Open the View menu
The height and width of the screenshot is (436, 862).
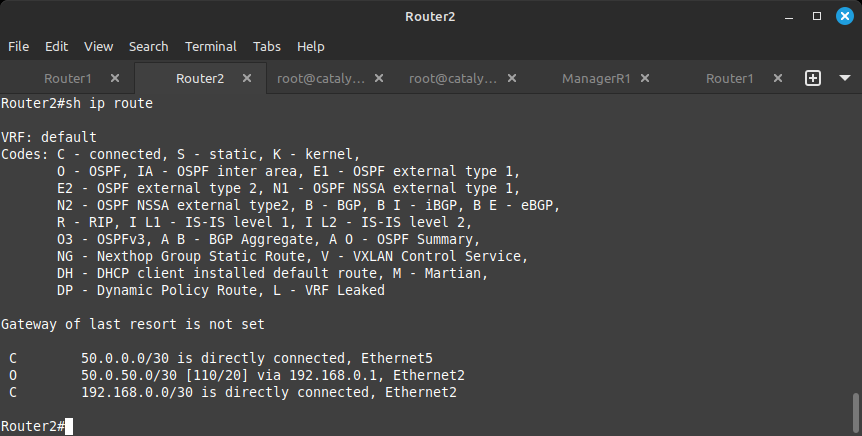click(x=98, y=47)
